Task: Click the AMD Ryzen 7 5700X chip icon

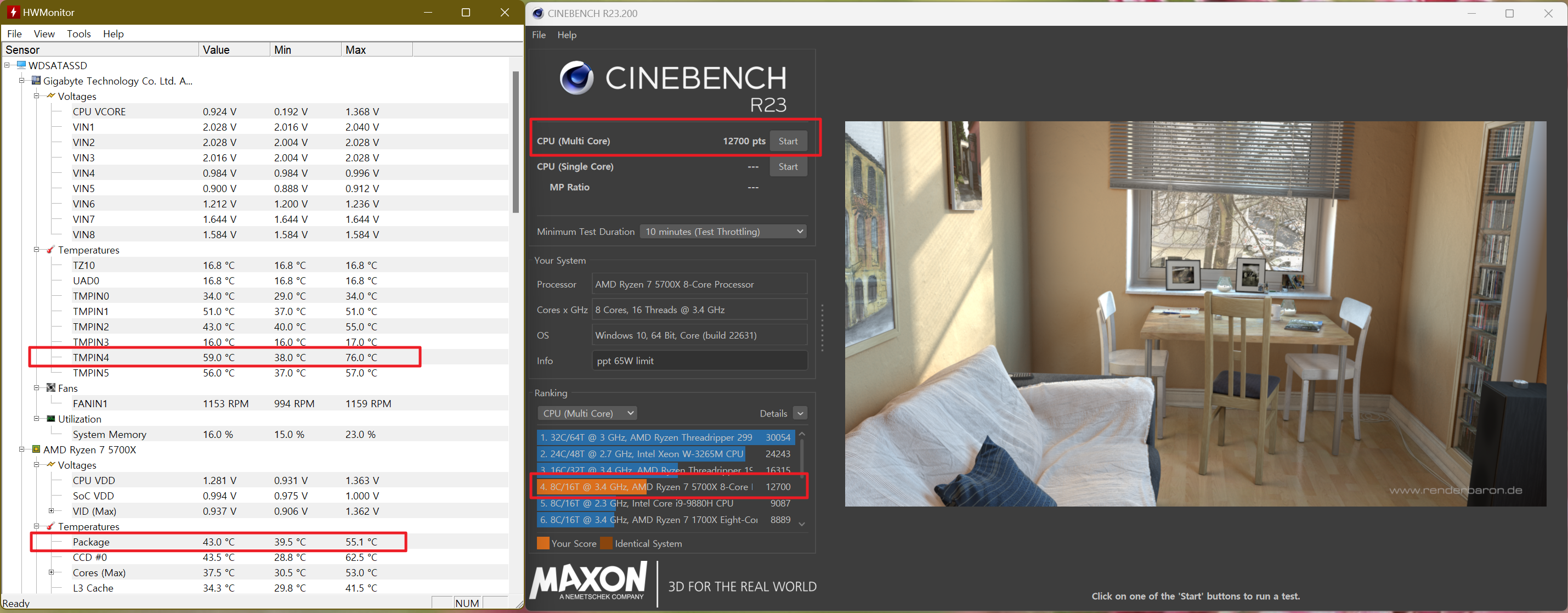Action: click(37, 449)
